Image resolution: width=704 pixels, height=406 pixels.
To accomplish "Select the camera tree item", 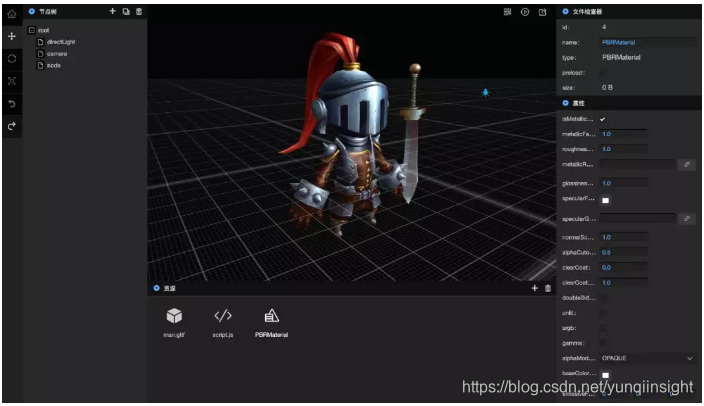I will pos(57,53).
